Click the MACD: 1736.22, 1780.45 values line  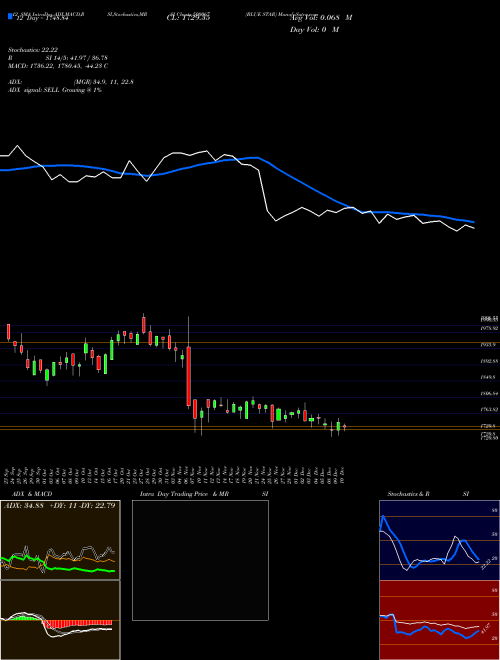[x=58, y=66]
